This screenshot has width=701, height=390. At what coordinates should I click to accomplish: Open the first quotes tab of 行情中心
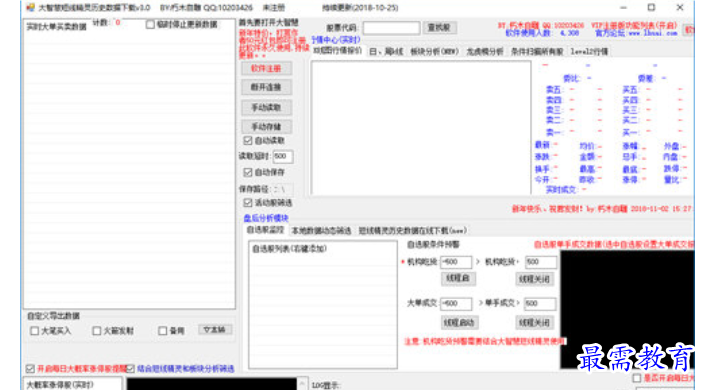click(x=338, y=51)
